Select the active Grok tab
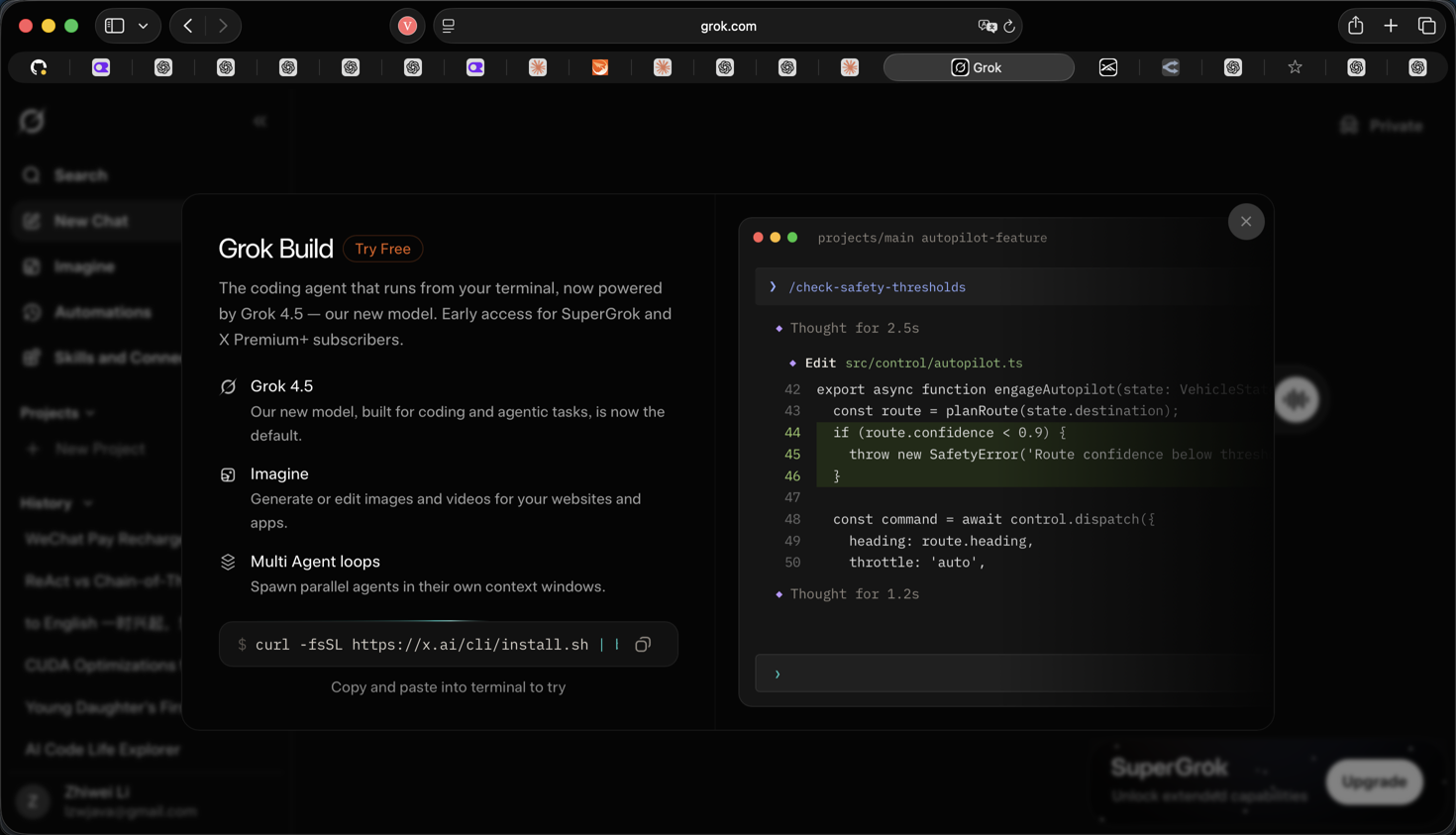The width and height of the screenshot is (1456, 835). 979,67
